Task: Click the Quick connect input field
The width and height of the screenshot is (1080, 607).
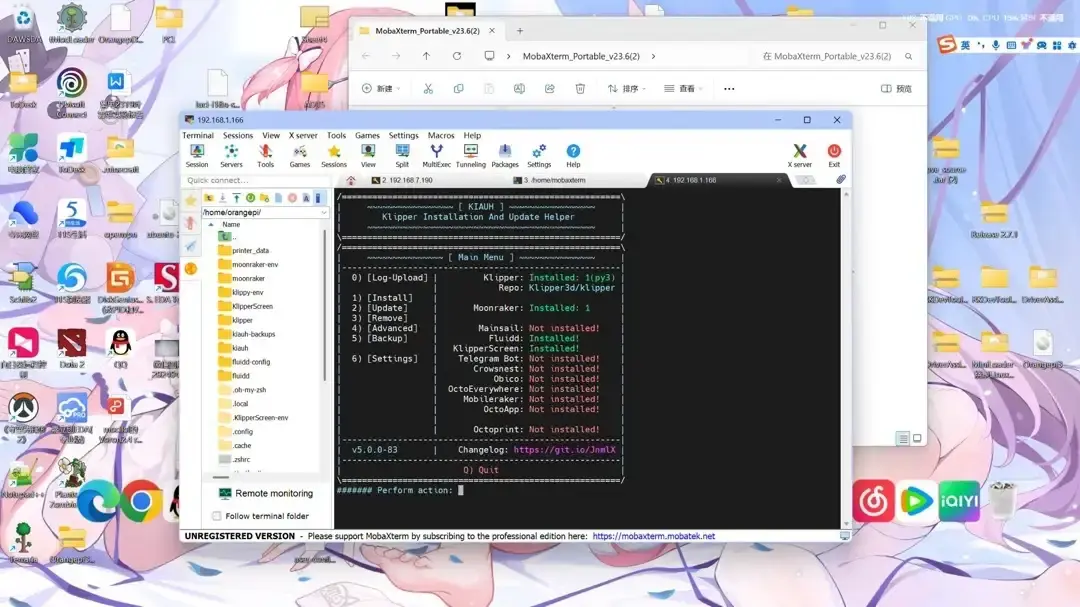Action: [x=256, y=181]
